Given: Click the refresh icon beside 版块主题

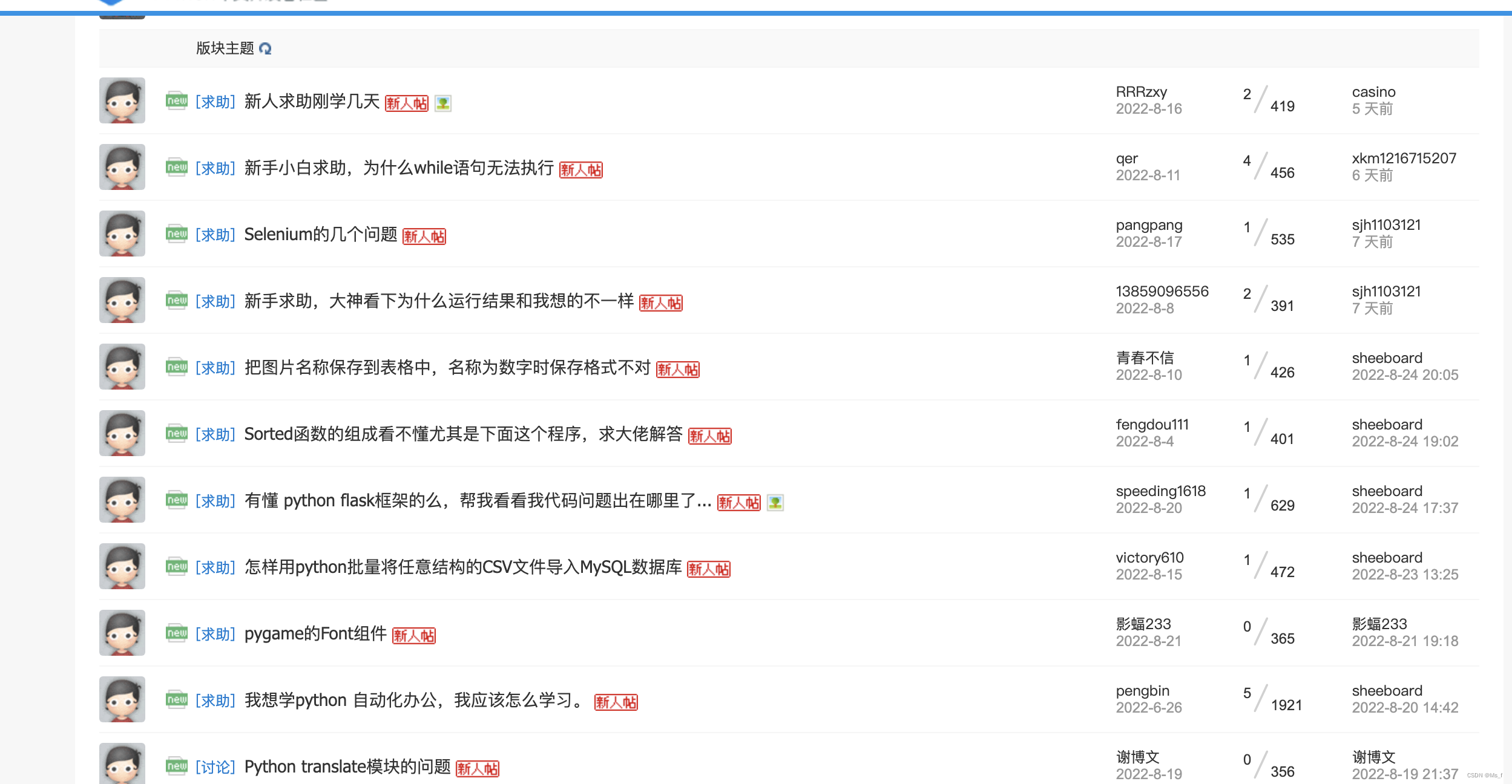Looking at the screenshot, I should [265, 48].
